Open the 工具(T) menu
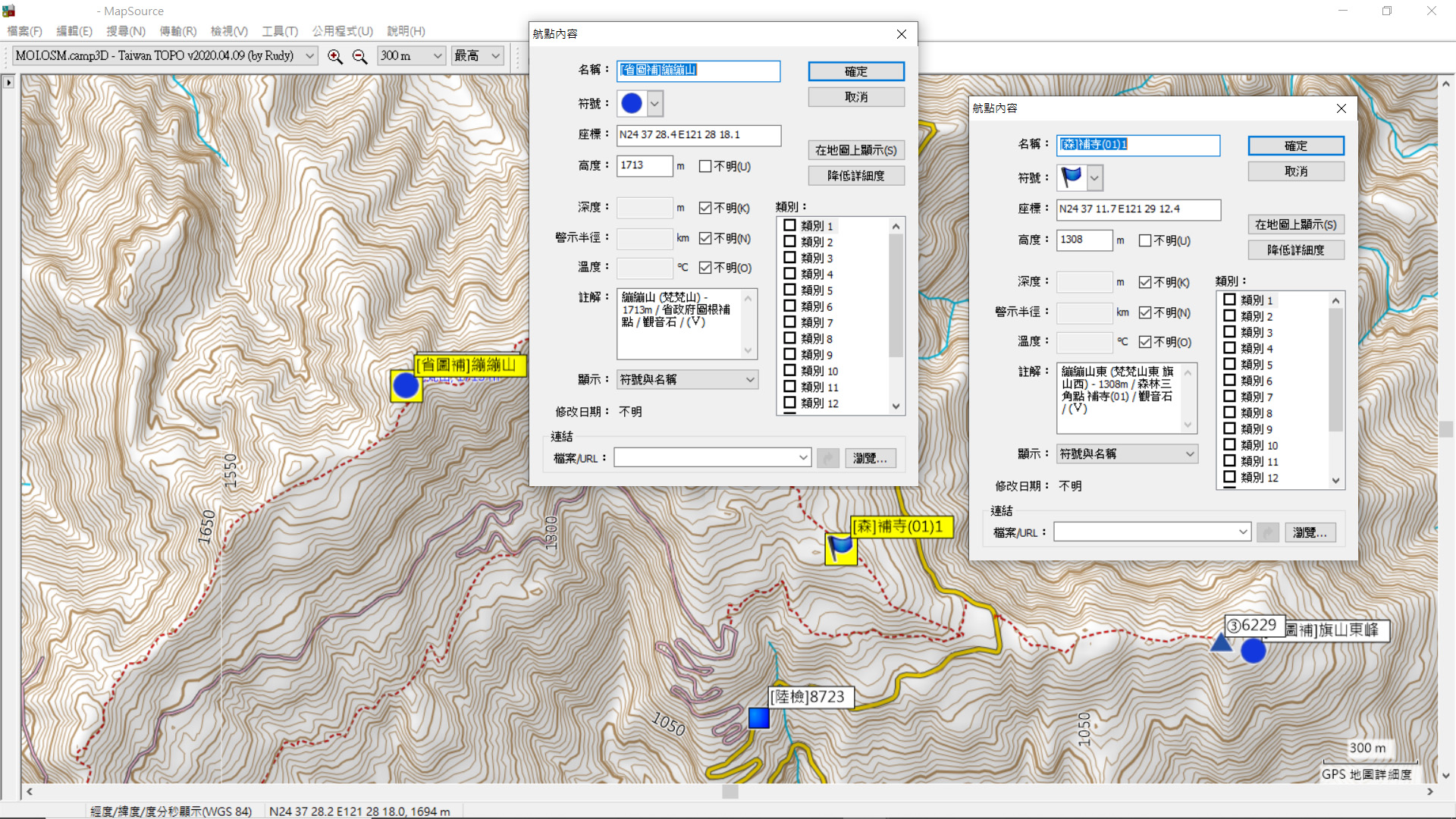The height and width of the screenshot is (819, 1456). [280, 31]
